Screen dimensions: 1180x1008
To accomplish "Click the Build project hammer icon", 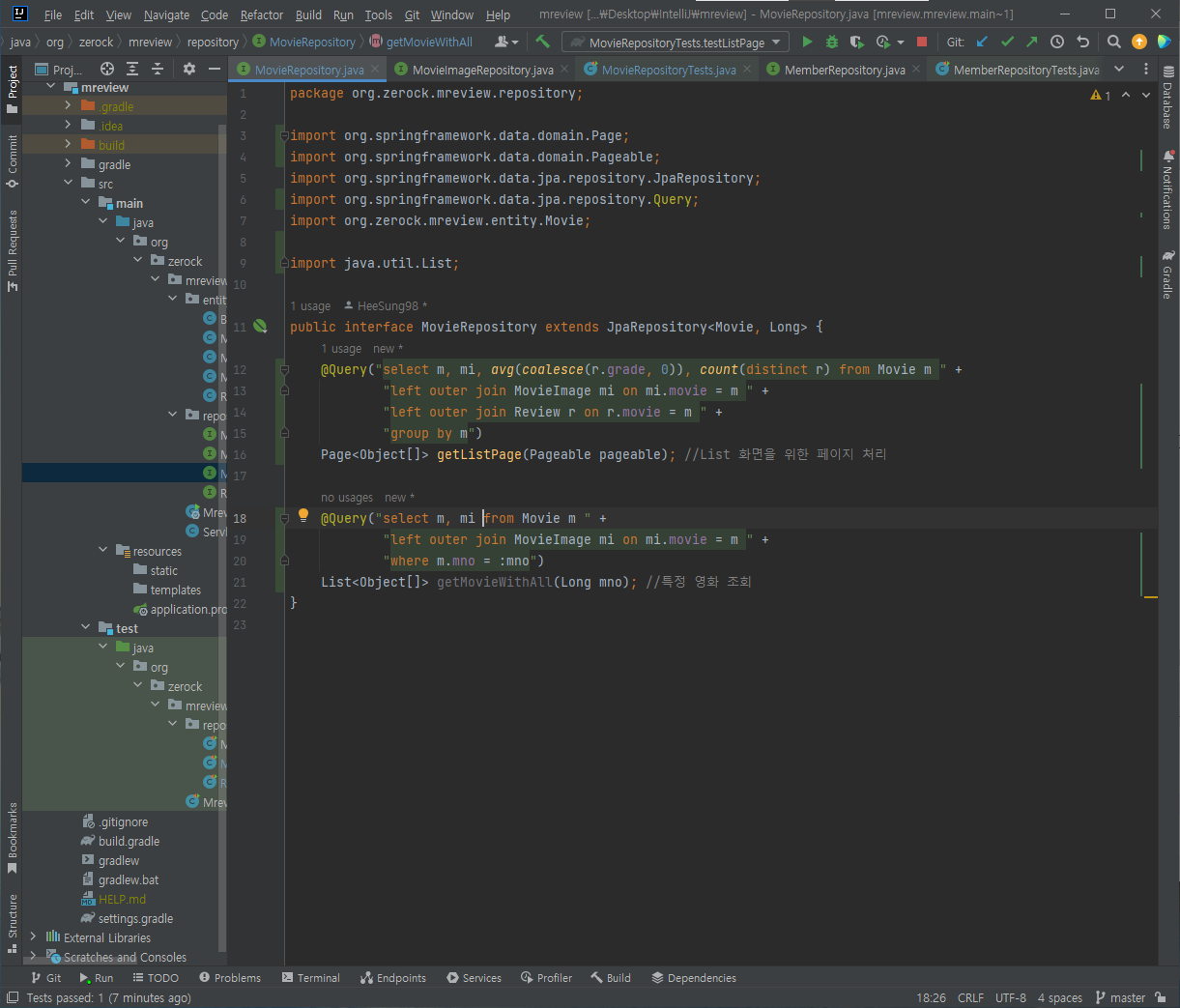I will click(x=542, y=42).
